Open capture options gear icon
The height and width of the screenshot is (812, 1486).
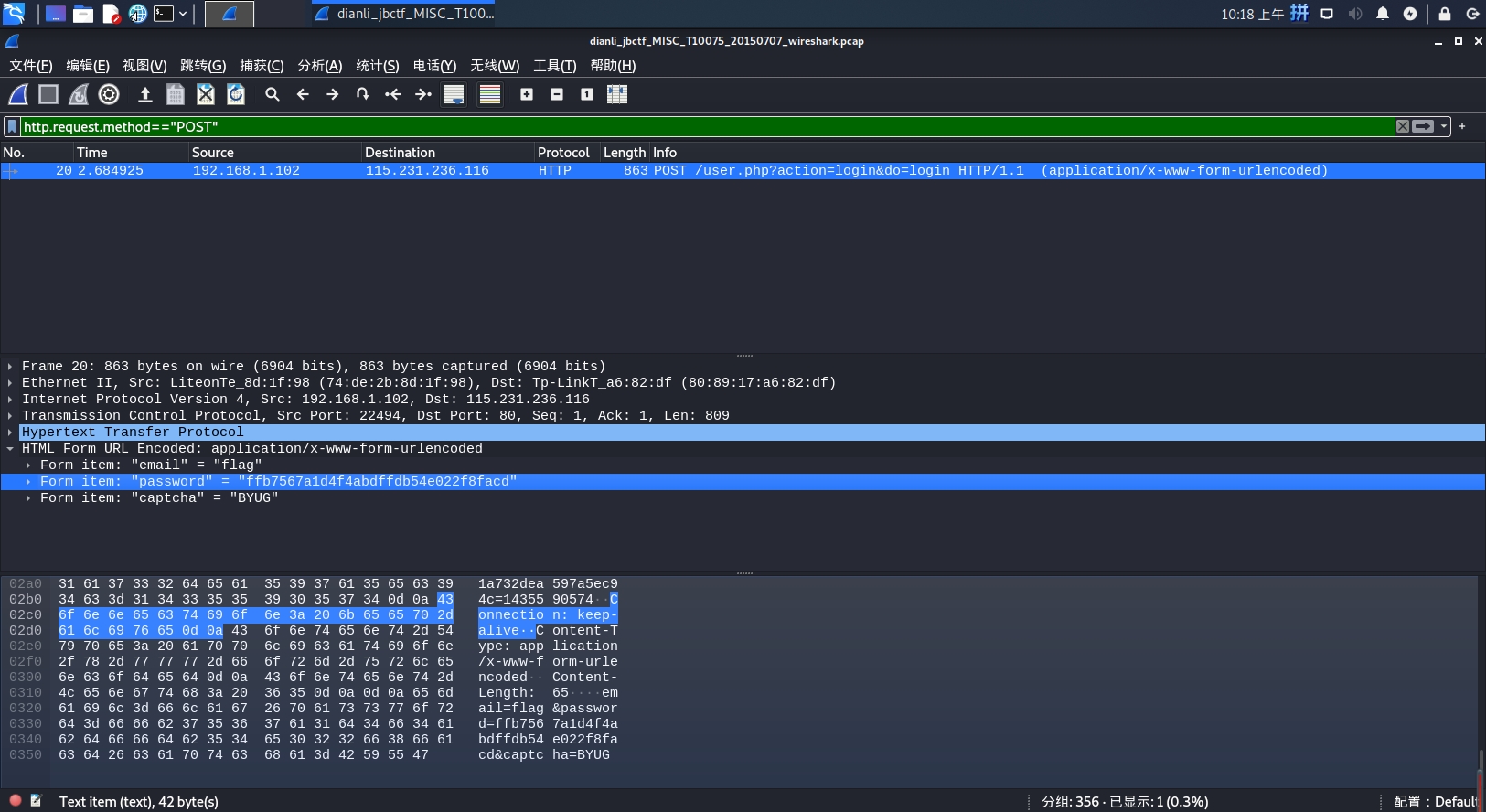click(x=109, y=94)
